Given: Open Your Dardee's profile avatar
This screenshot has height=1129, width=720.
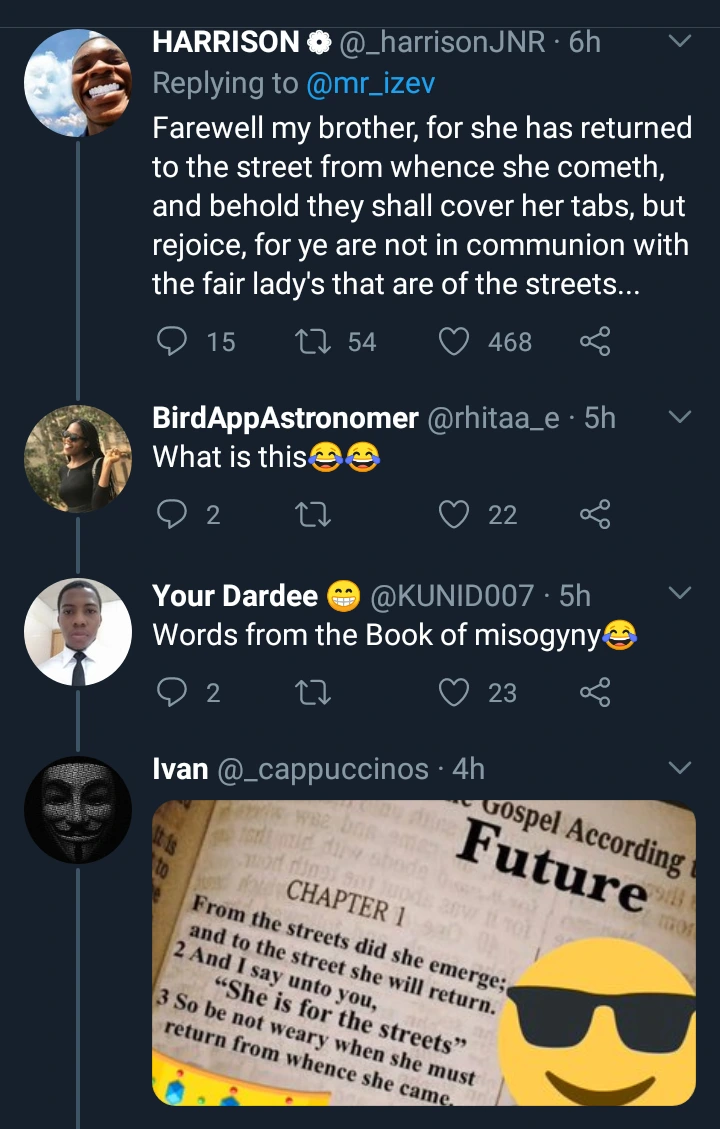Looking at the screenshot, I should coord(78,632).
